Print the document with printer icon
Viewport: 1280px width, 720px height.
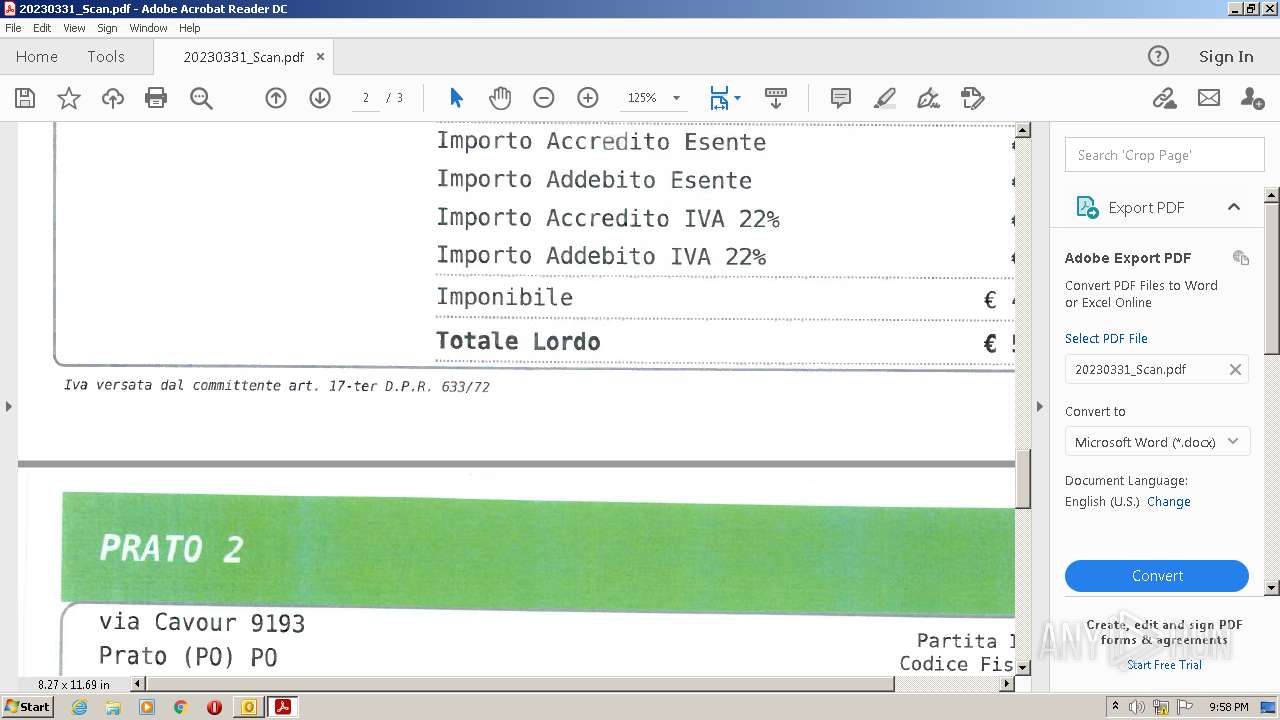tap(156, 98)
